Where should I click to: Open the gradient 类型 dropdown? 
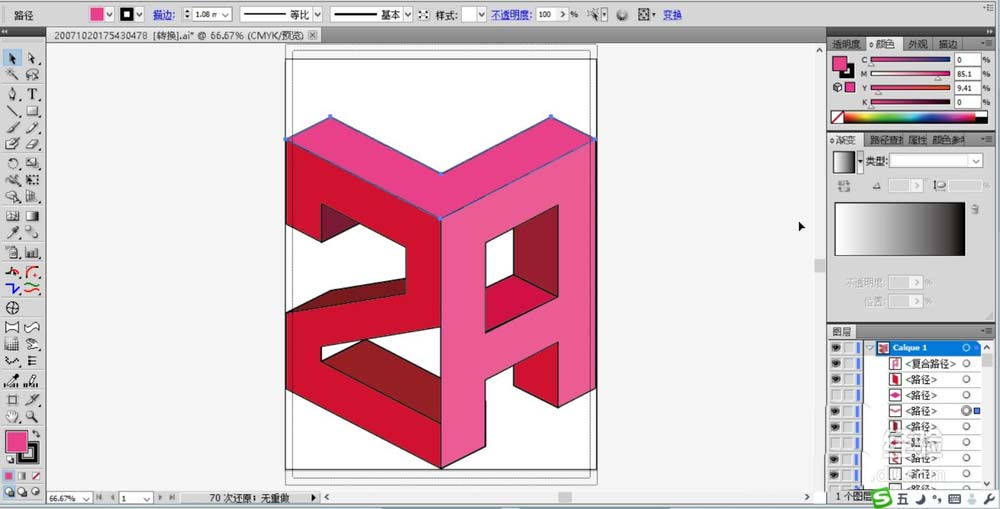pos(976,161)
